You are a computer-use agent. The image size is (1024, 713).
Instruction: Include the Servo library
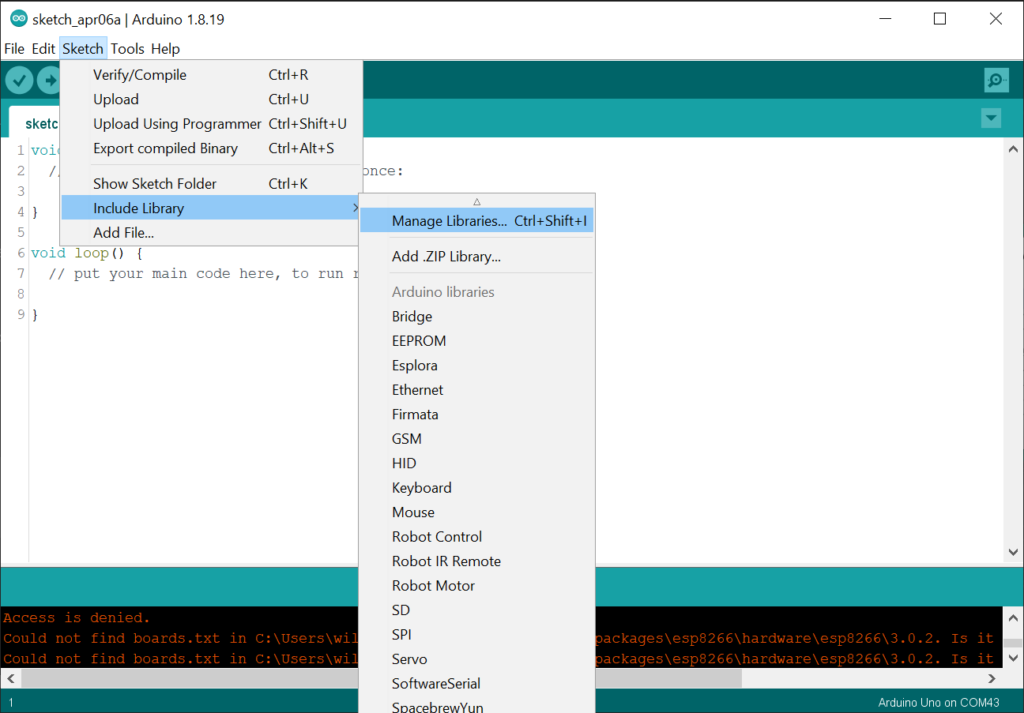[409, 659]
